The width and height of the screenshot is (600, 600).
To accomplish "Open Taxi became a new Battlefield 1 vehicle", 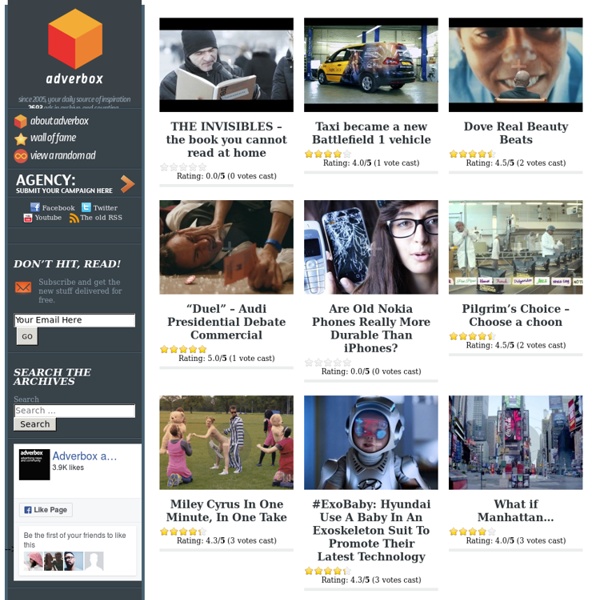I will [371, 133].
